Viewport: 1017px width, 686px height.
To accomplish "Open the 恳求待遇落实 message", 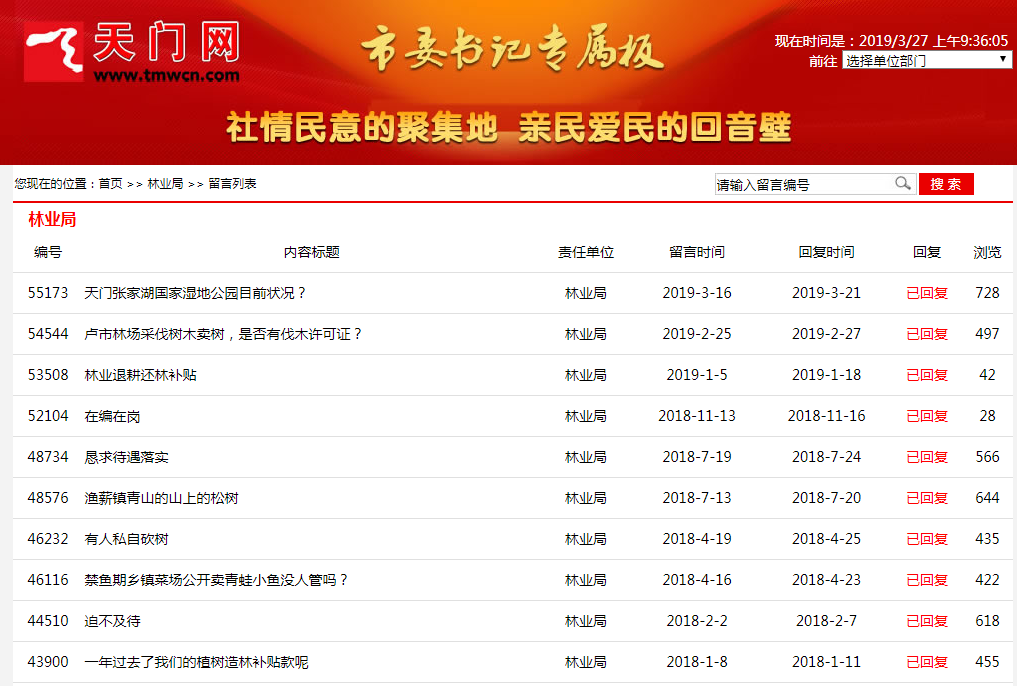I will [126, 457].
